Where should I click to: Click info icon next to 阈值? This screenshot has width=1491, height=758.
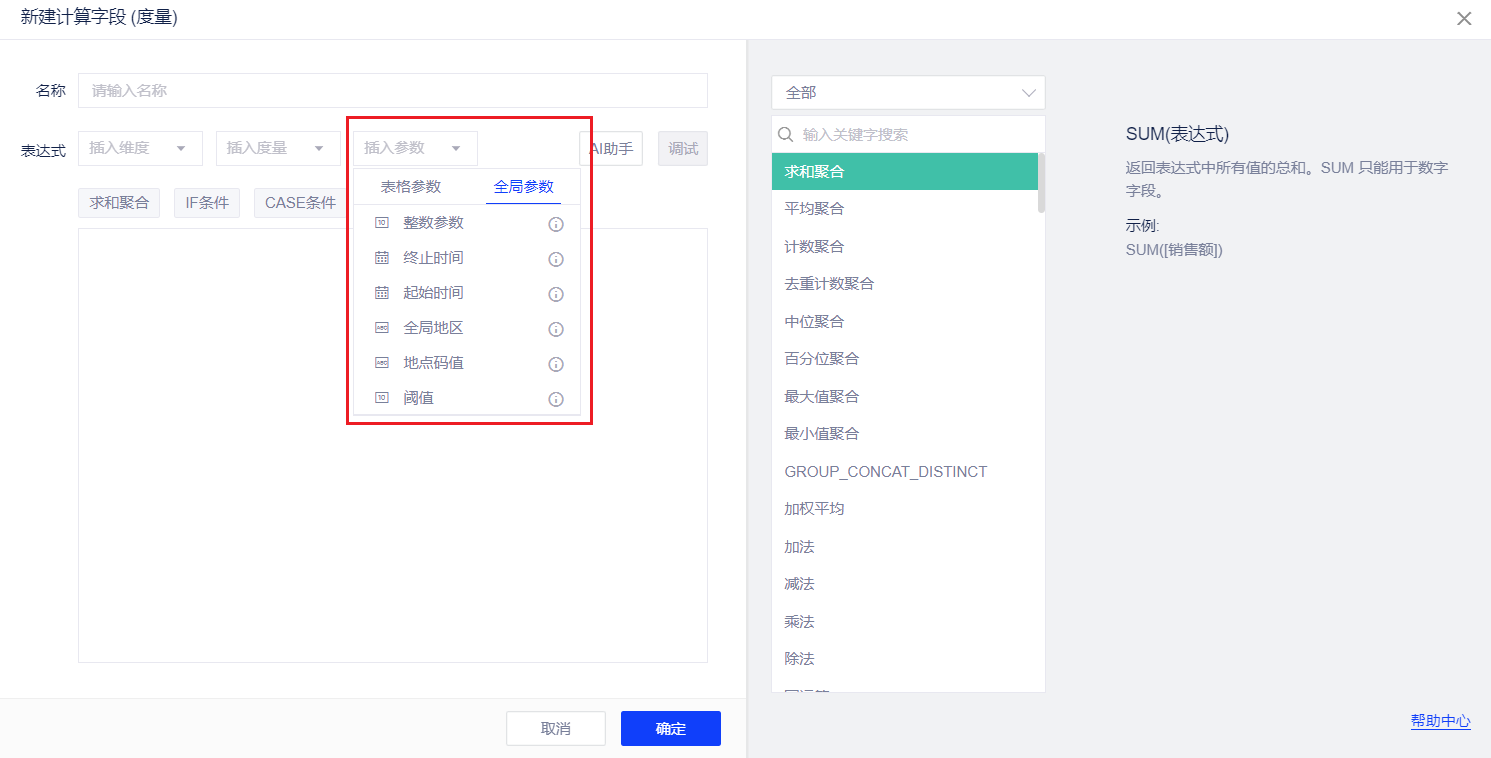coord(556,399)
